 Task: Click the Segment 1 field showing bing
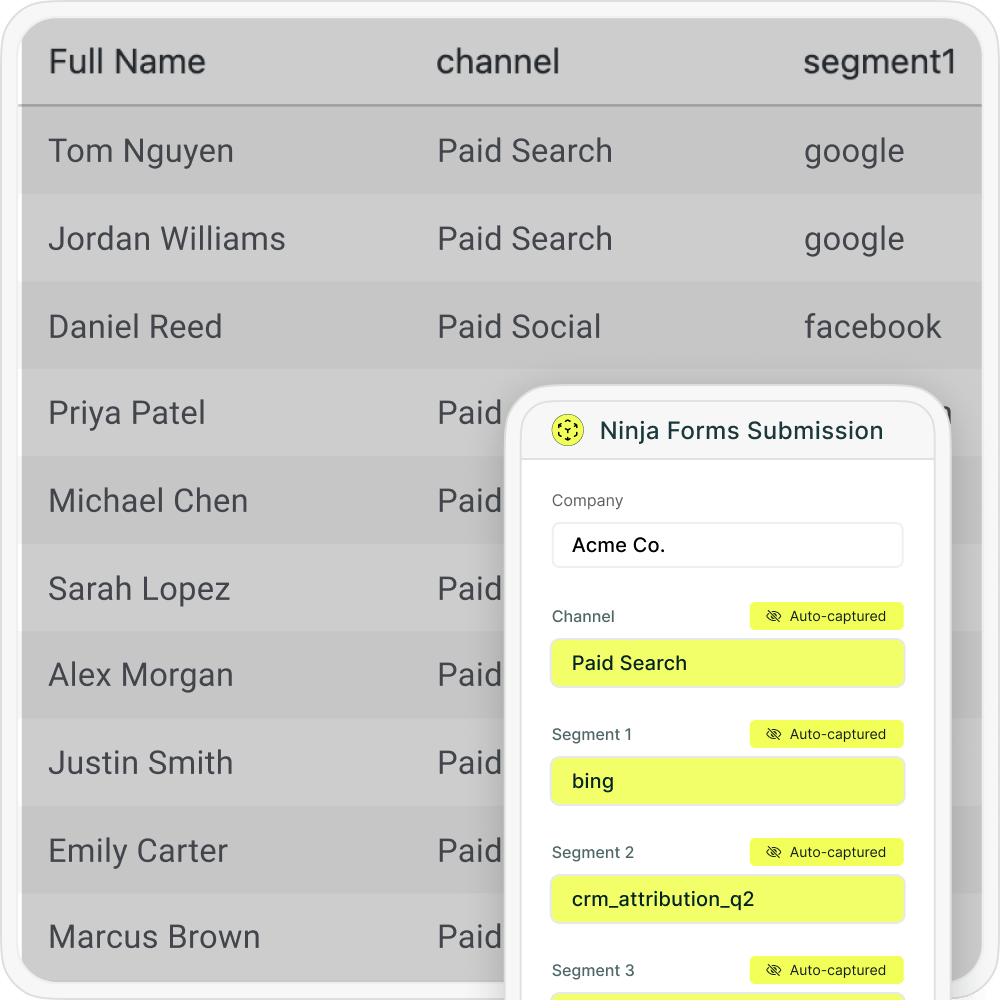[x=727, y=781]
